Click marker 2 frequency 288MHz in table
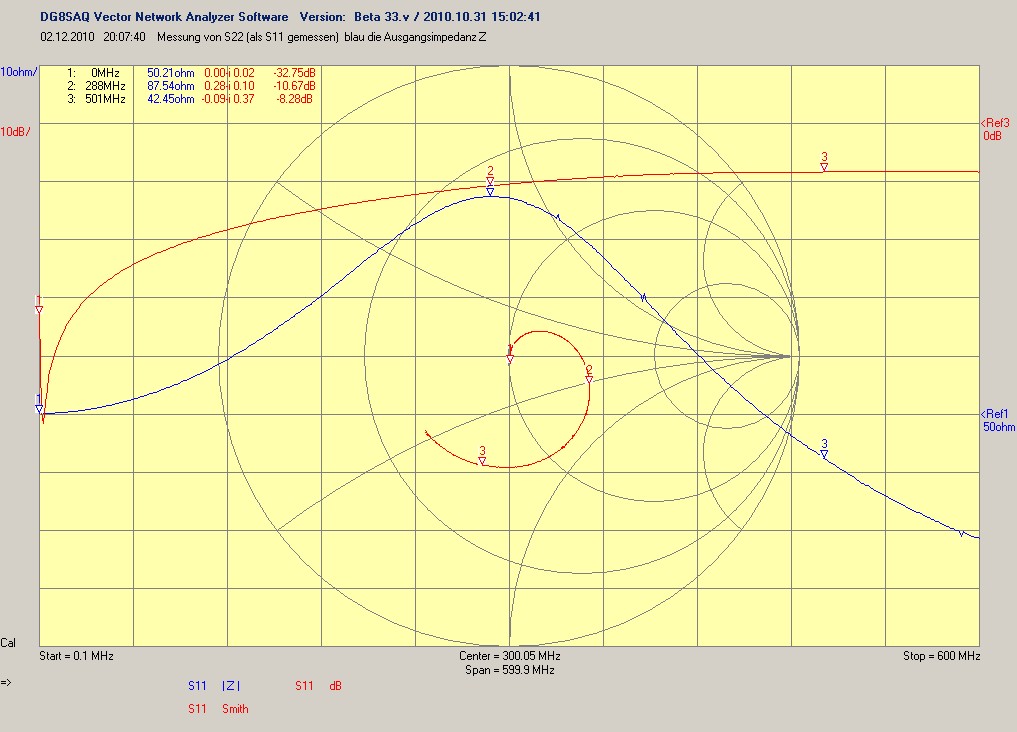 (x=105, y=86)
